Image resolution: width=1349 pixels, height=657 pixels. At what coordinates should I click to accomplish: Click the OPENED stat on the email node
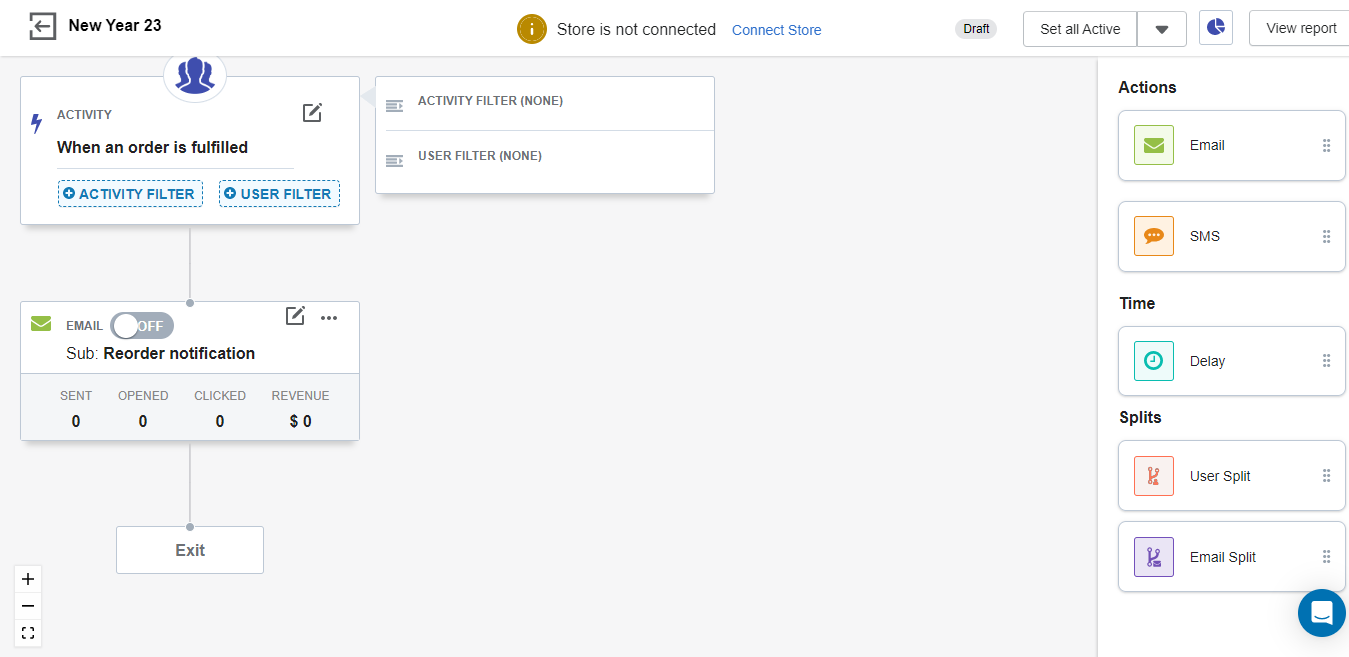(143, 408)
